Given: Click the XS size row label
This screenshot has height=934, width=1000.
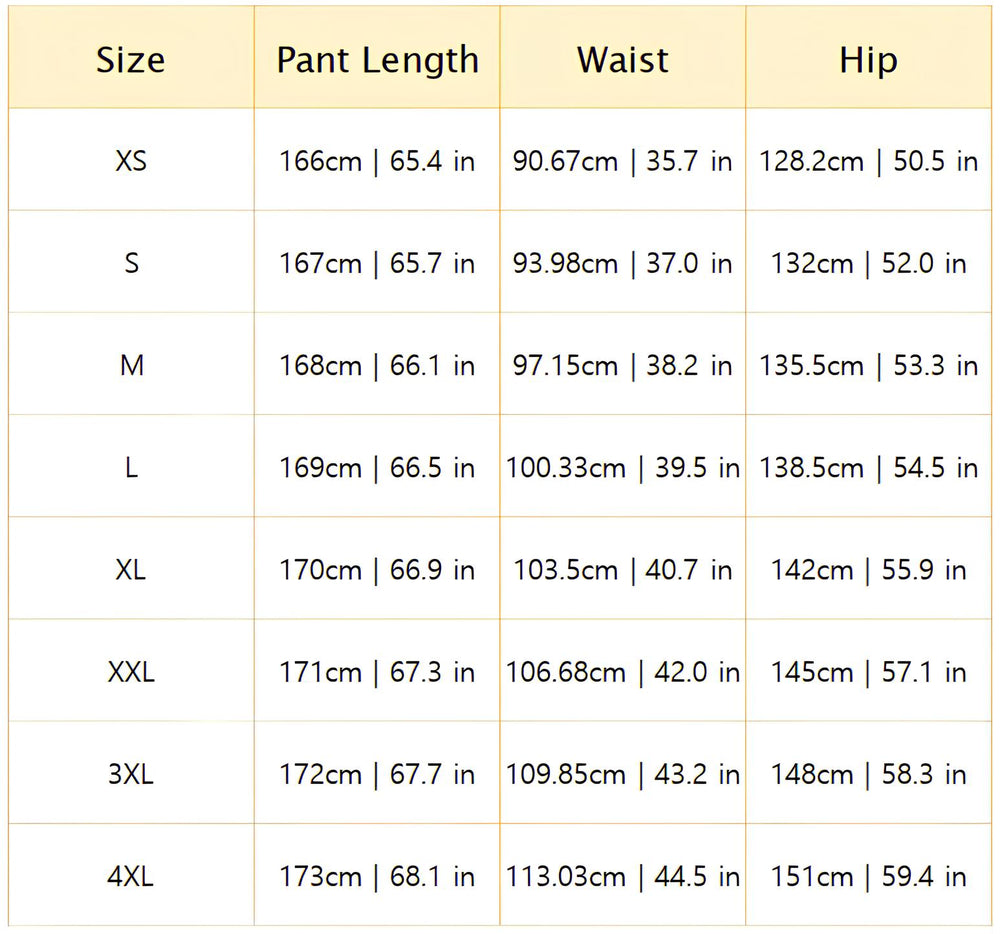Looking at the screenshot, I should coord(131,161).
